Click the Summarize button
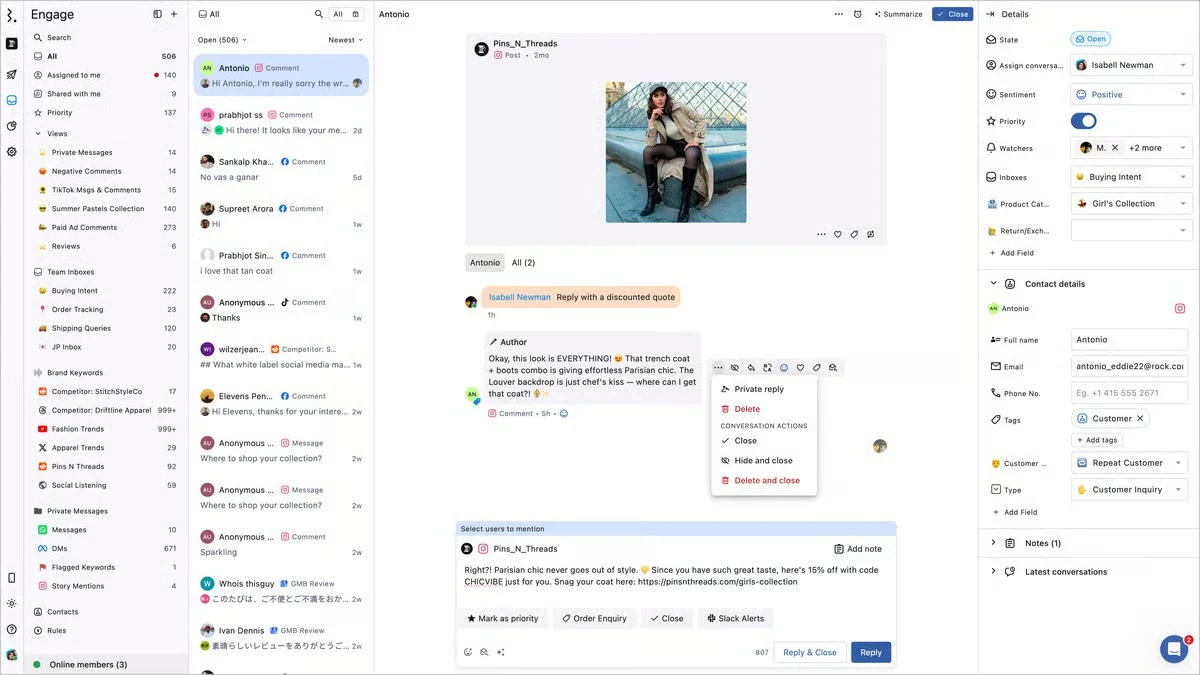The image size is (1200, 675). (898, 14)
